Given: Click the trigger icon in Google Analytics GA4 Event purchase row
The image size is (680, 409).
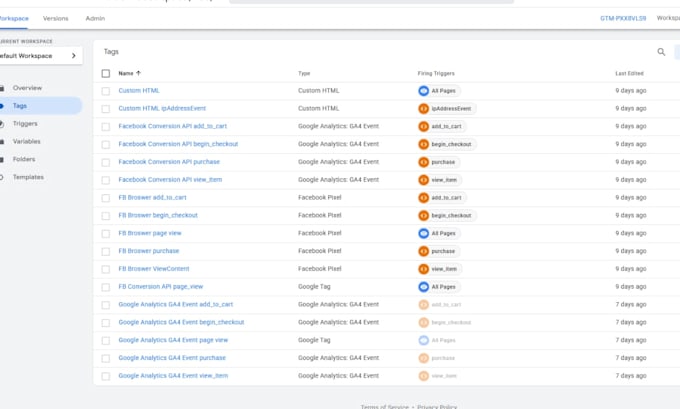Looking at the screenshot, I should (x=423, y=358).
